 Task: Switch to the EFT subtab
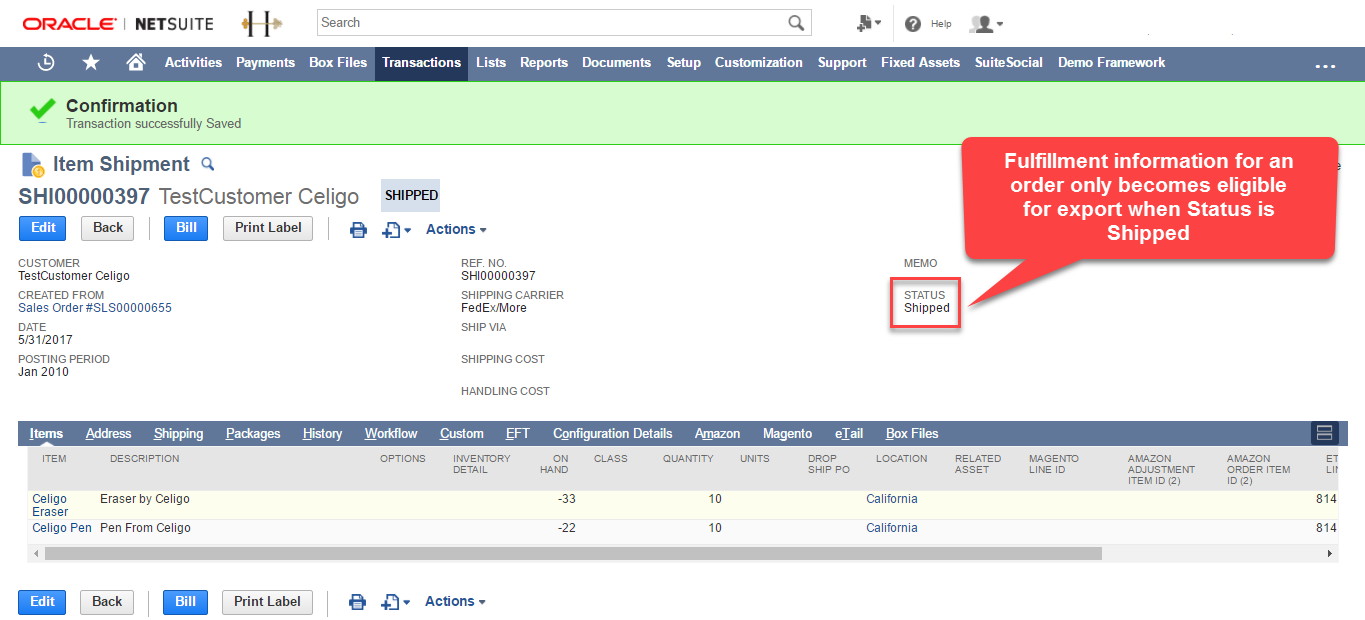point(517,433)
